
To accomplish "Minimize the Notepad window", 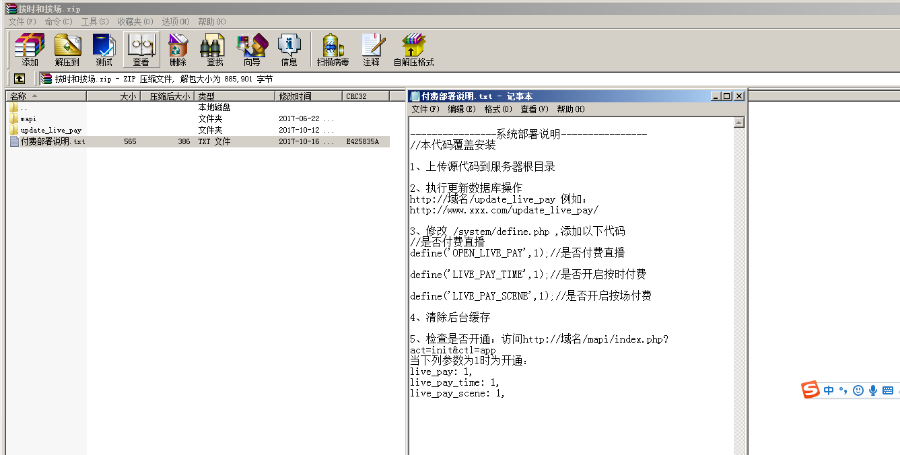I will (715, 96).
